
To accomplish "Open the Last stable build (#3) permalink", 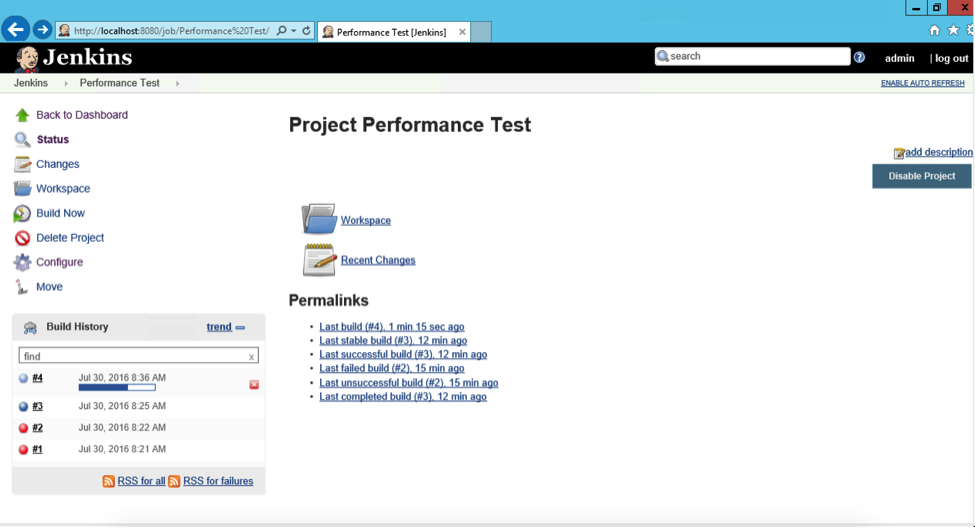I will click(393, 341).
